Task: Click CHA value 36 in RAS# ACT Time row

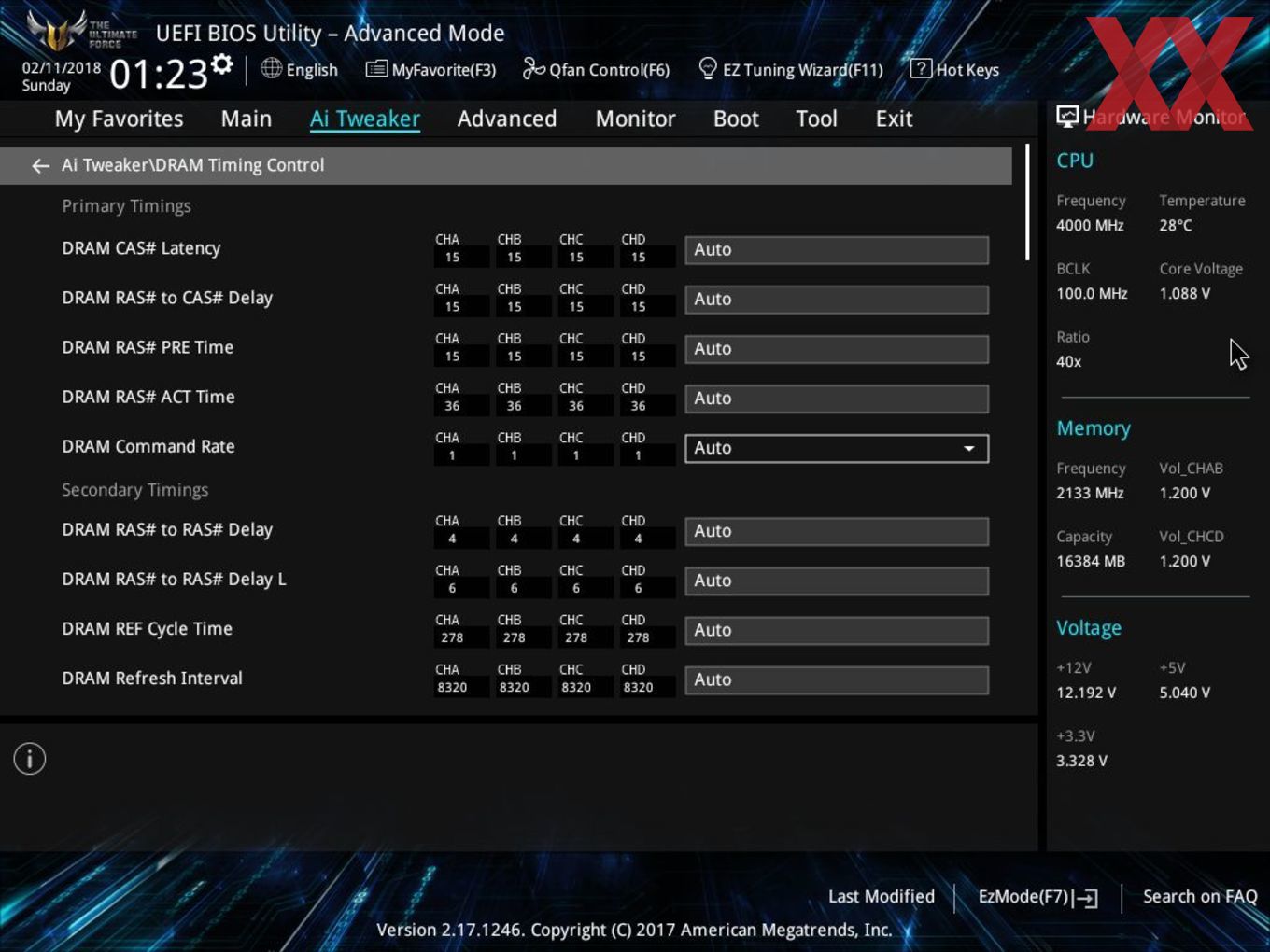Action: click(x=452, y=406)
